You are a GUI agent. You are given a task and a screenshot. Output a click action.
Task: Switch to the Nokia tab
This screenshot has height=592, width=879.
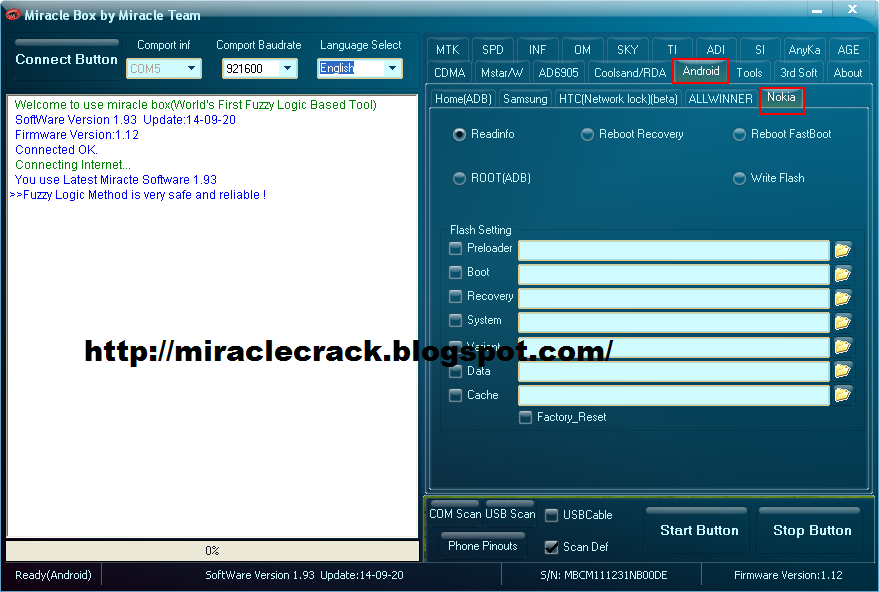pos(782,100)
